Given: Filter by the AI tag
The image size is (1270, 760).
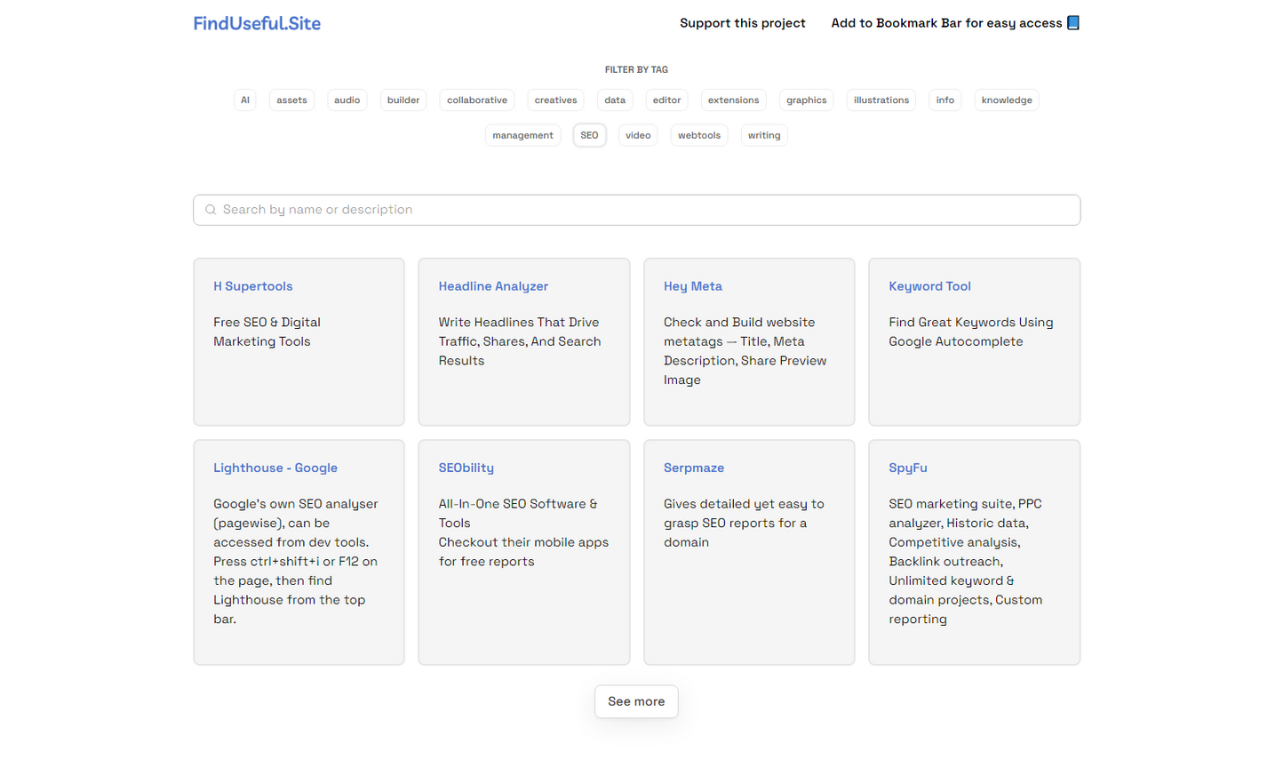Looking at the screenshot, I should point(245,100).
